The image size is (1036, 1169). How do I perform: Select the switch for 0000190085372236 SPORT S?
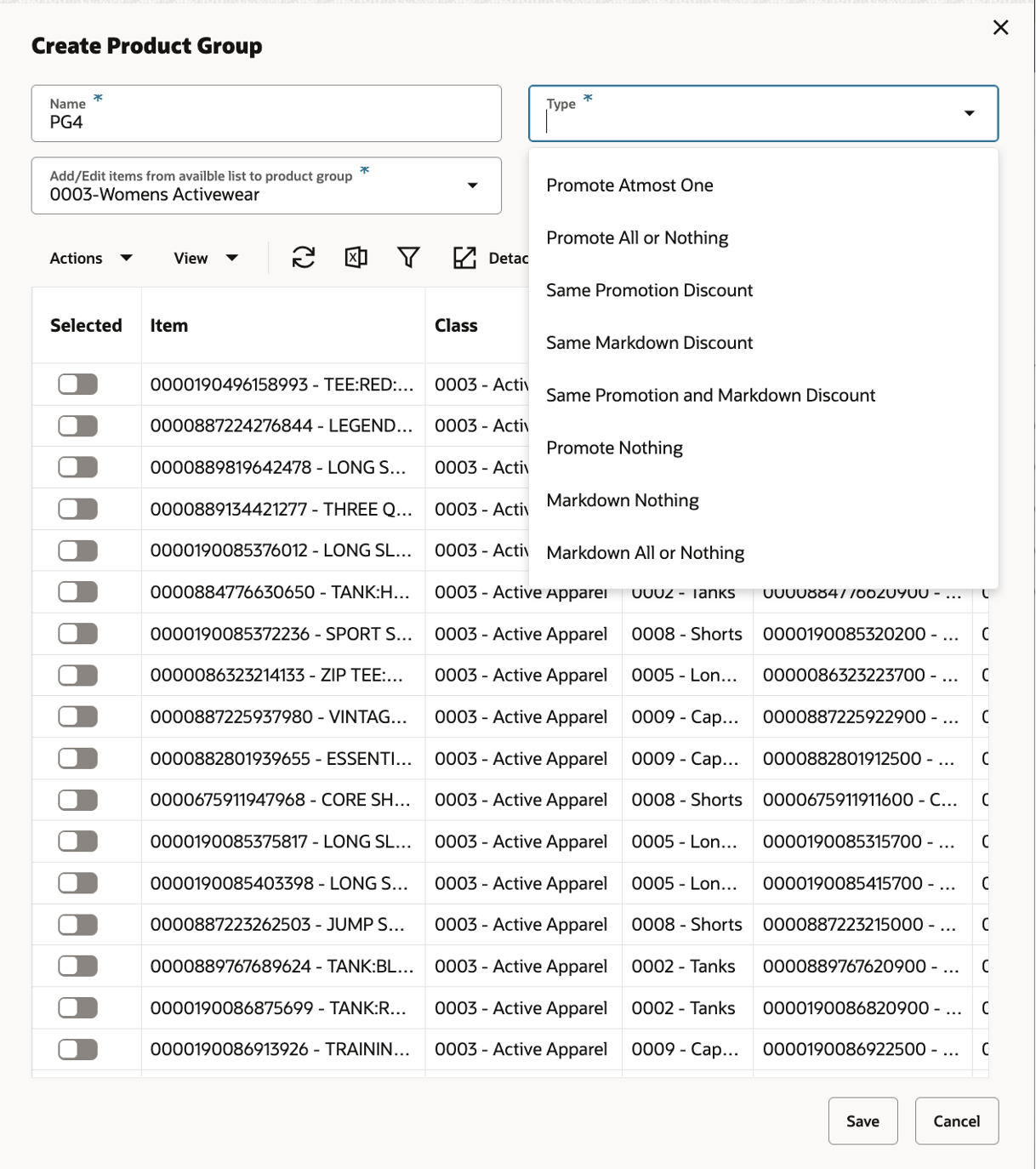(78, 634)
